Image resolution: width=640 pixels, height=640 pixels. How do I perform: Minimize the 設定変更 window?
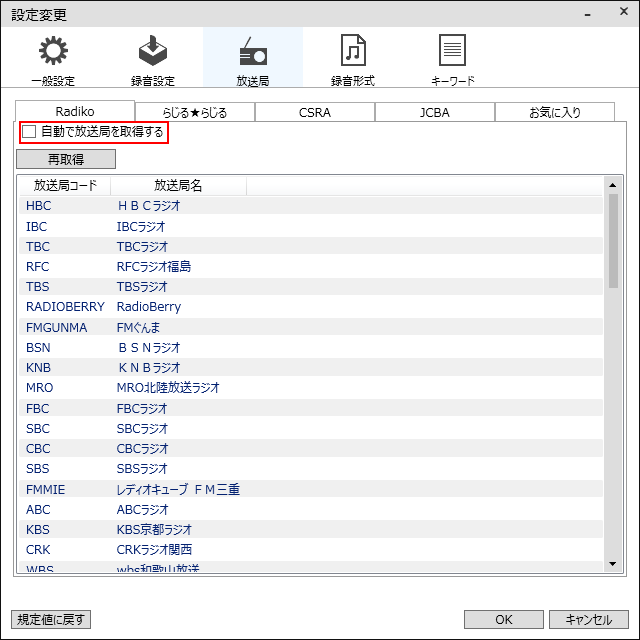[588, 14]
